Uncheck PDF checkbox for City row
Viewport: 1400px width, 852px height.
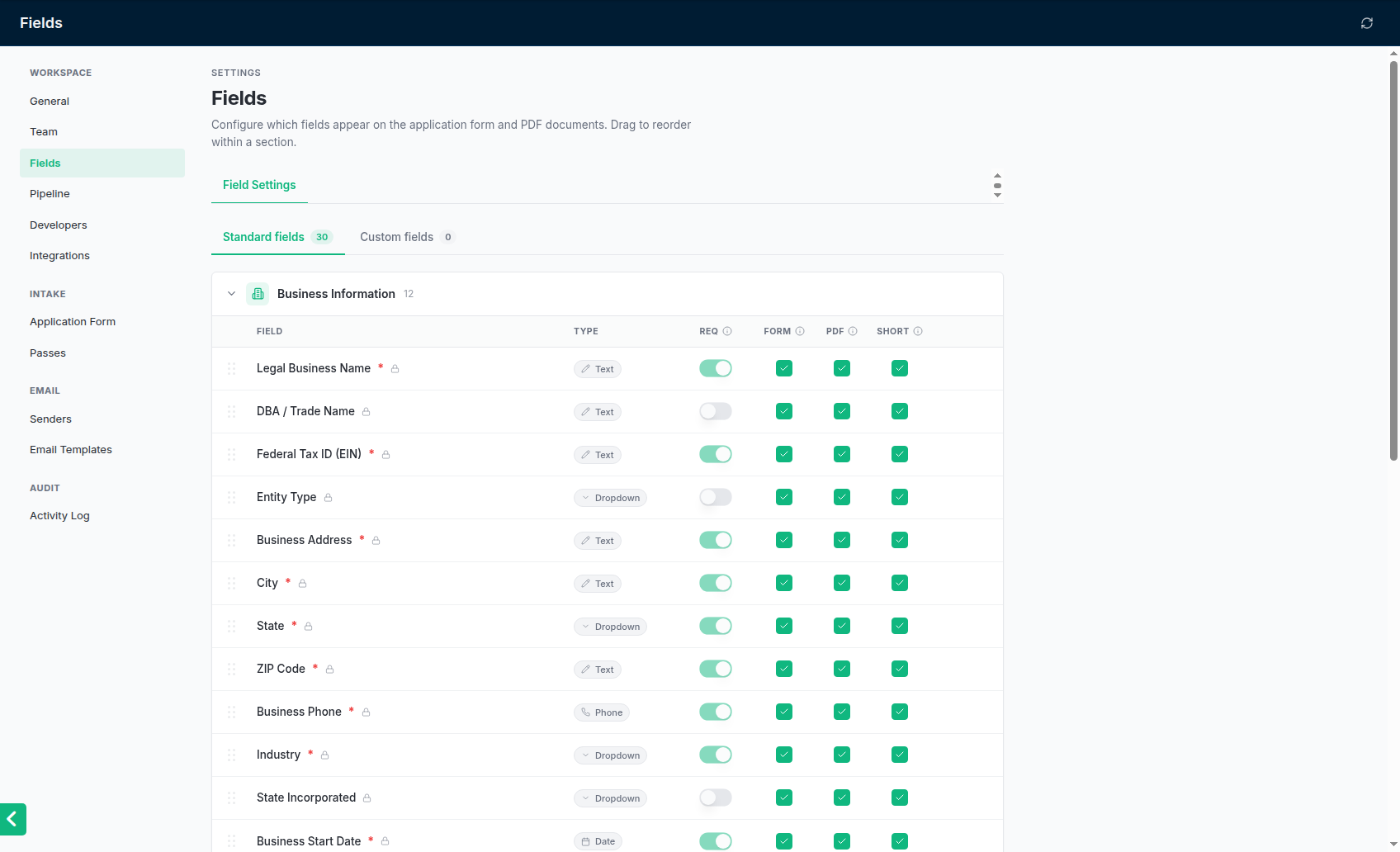click(842, 583)
